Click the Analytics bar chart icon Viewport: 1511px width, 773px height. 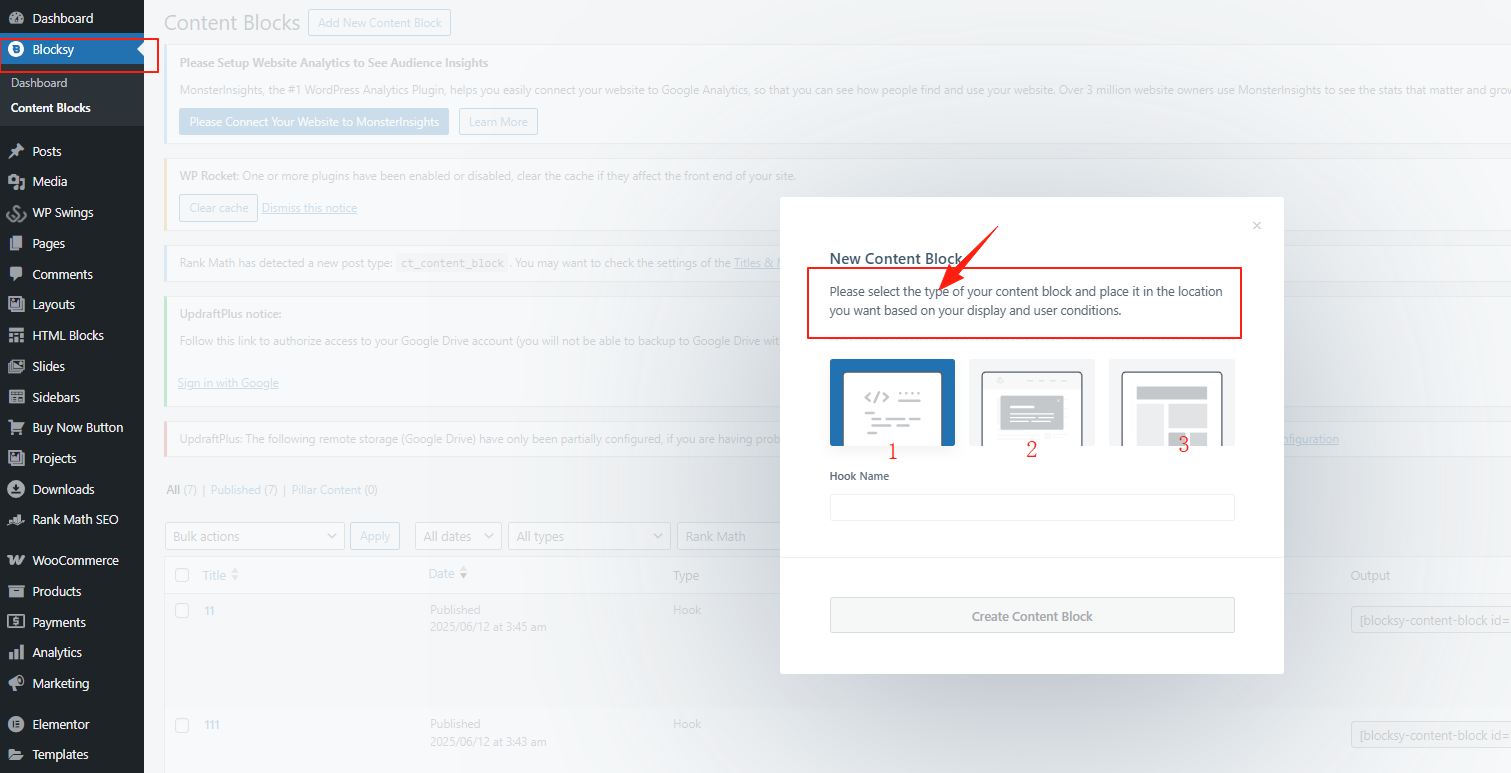tap(16, 652)
